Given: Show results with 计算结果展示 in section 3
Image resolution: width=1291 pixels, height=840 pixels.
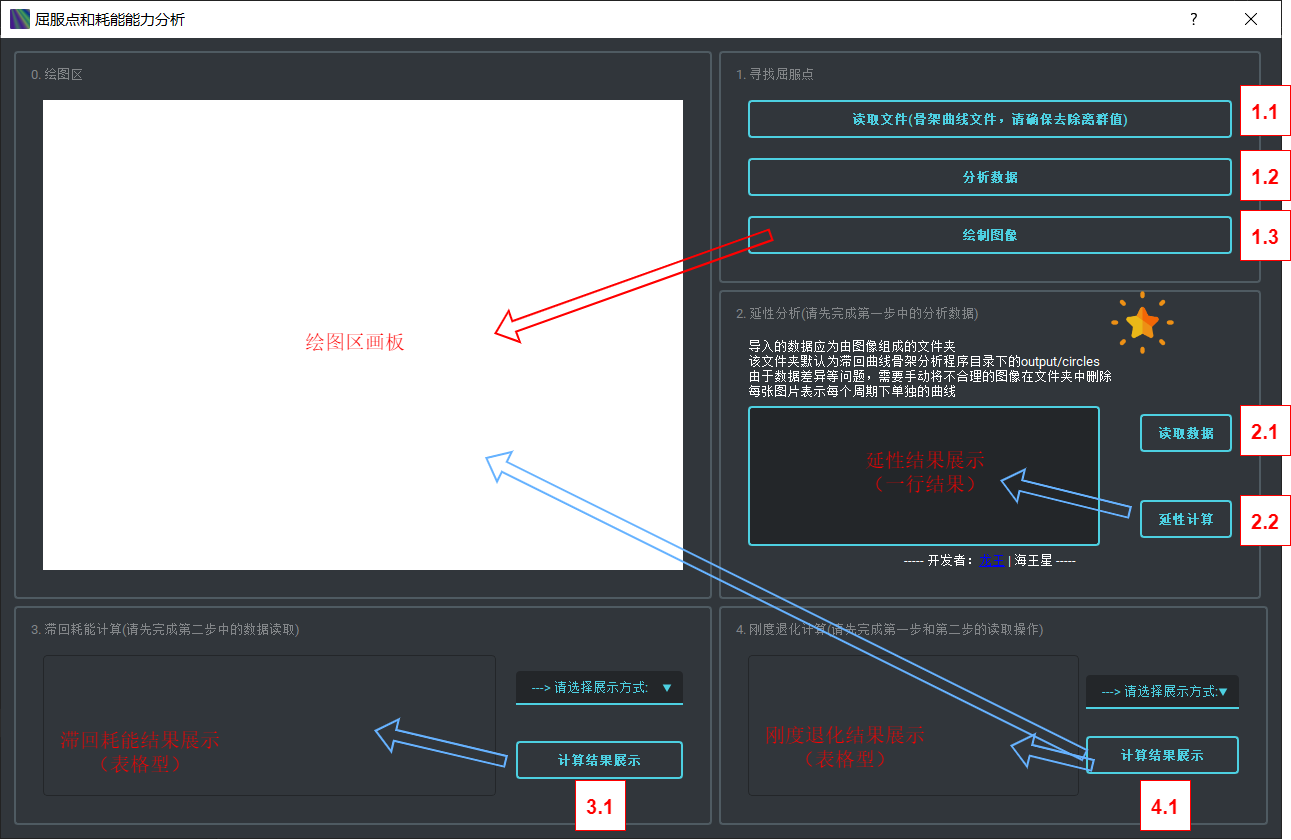Looking at the screenshot, I should click(x=599, y=760).
